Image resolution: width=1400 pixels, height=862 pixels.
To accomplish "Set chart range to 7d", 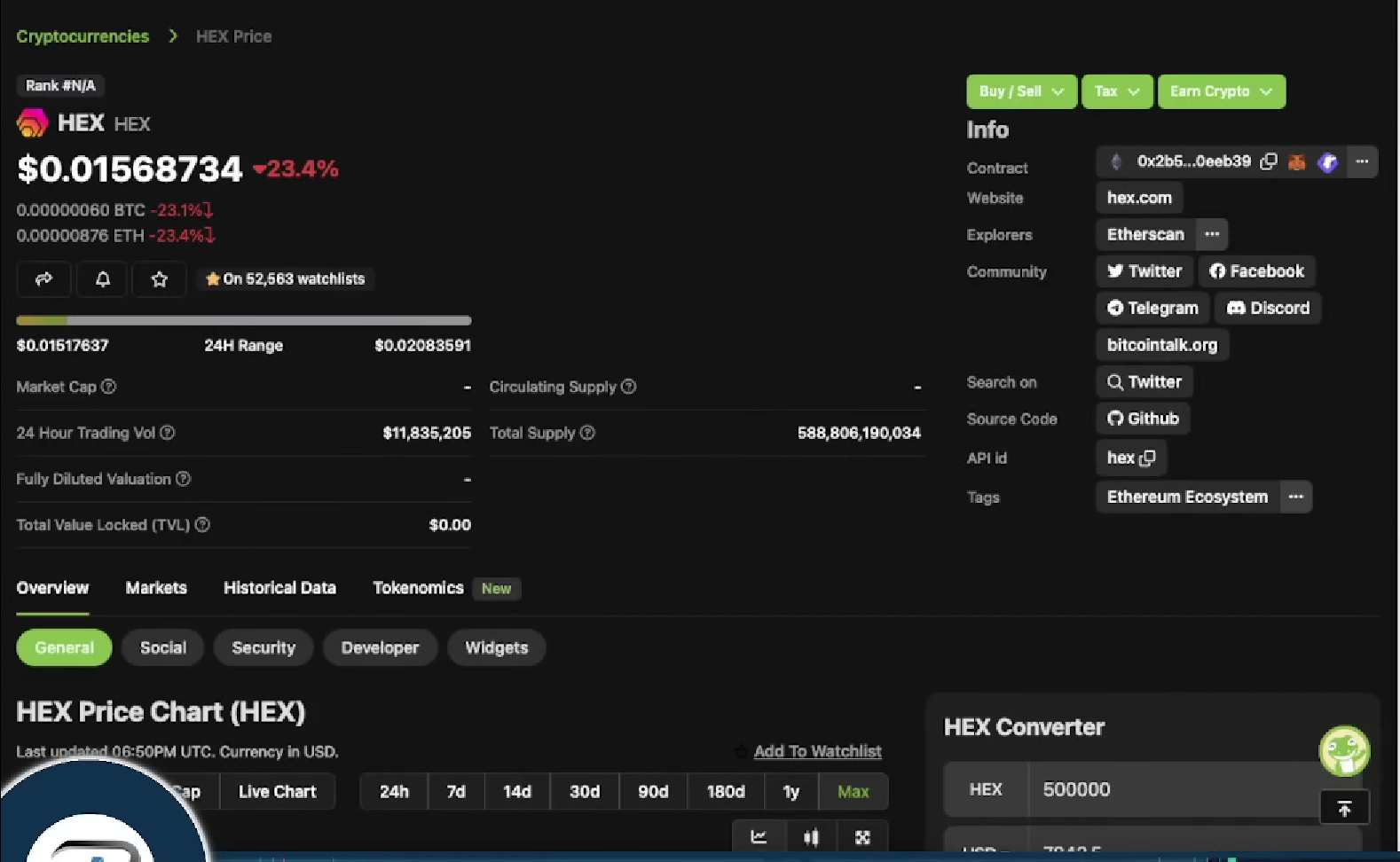I will point(456,792).
